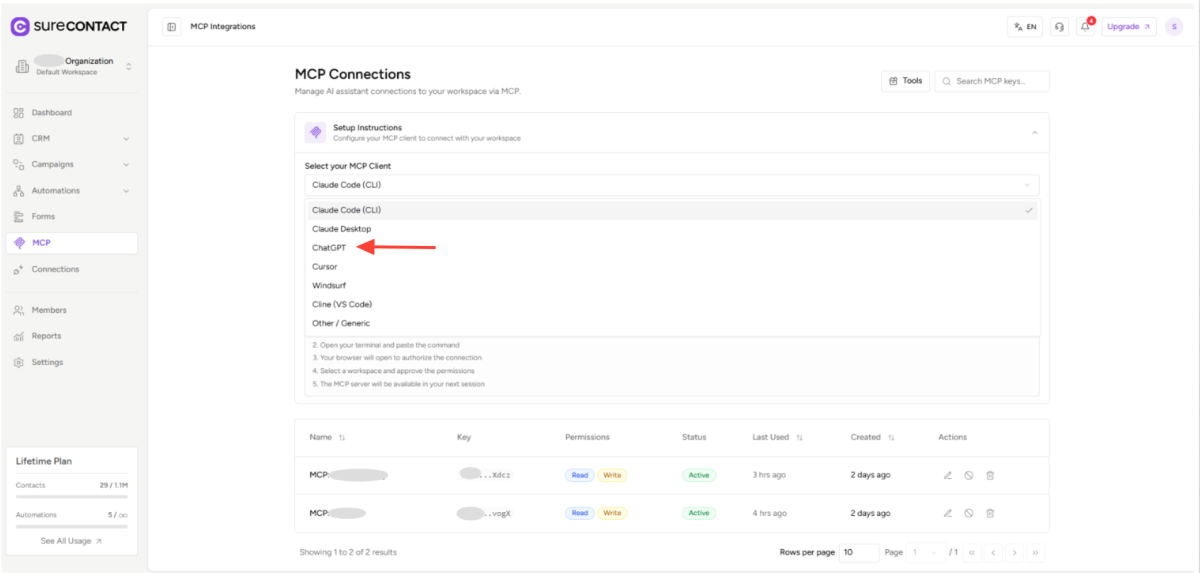Click the headset support icon
1200x573 pixels.
[x=1059, y=27]
